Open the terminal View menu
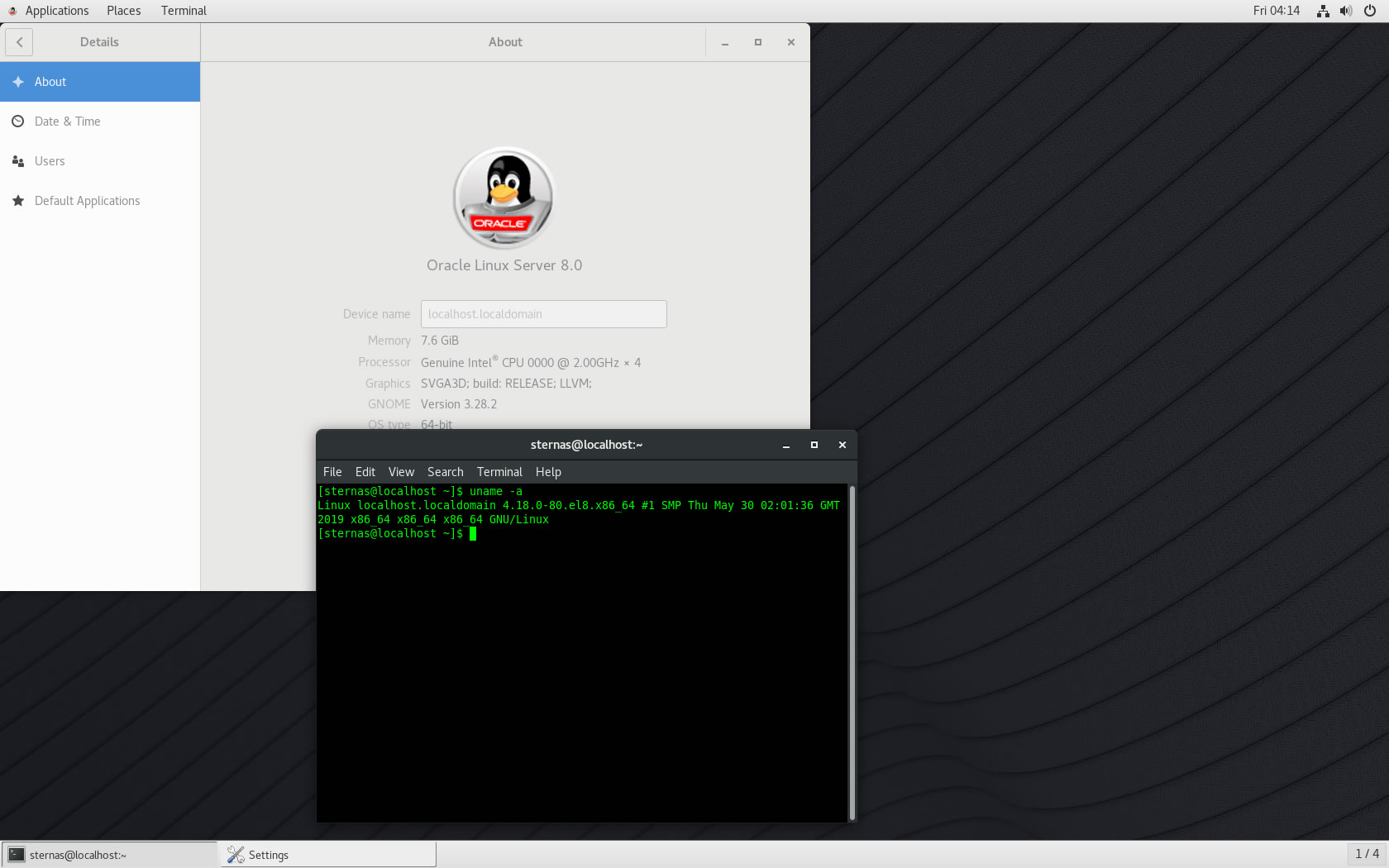 [x=401, y=472]
